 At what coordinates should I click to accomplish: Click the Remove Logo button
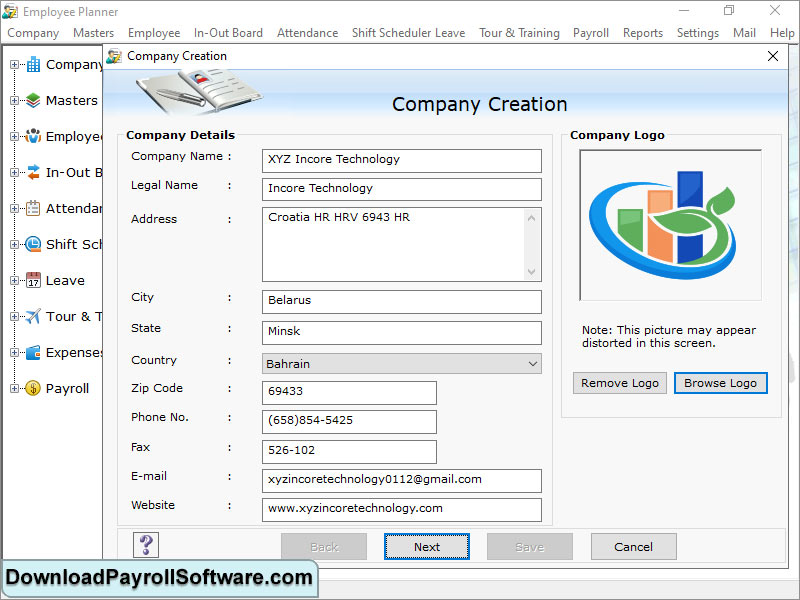point(619,383)
